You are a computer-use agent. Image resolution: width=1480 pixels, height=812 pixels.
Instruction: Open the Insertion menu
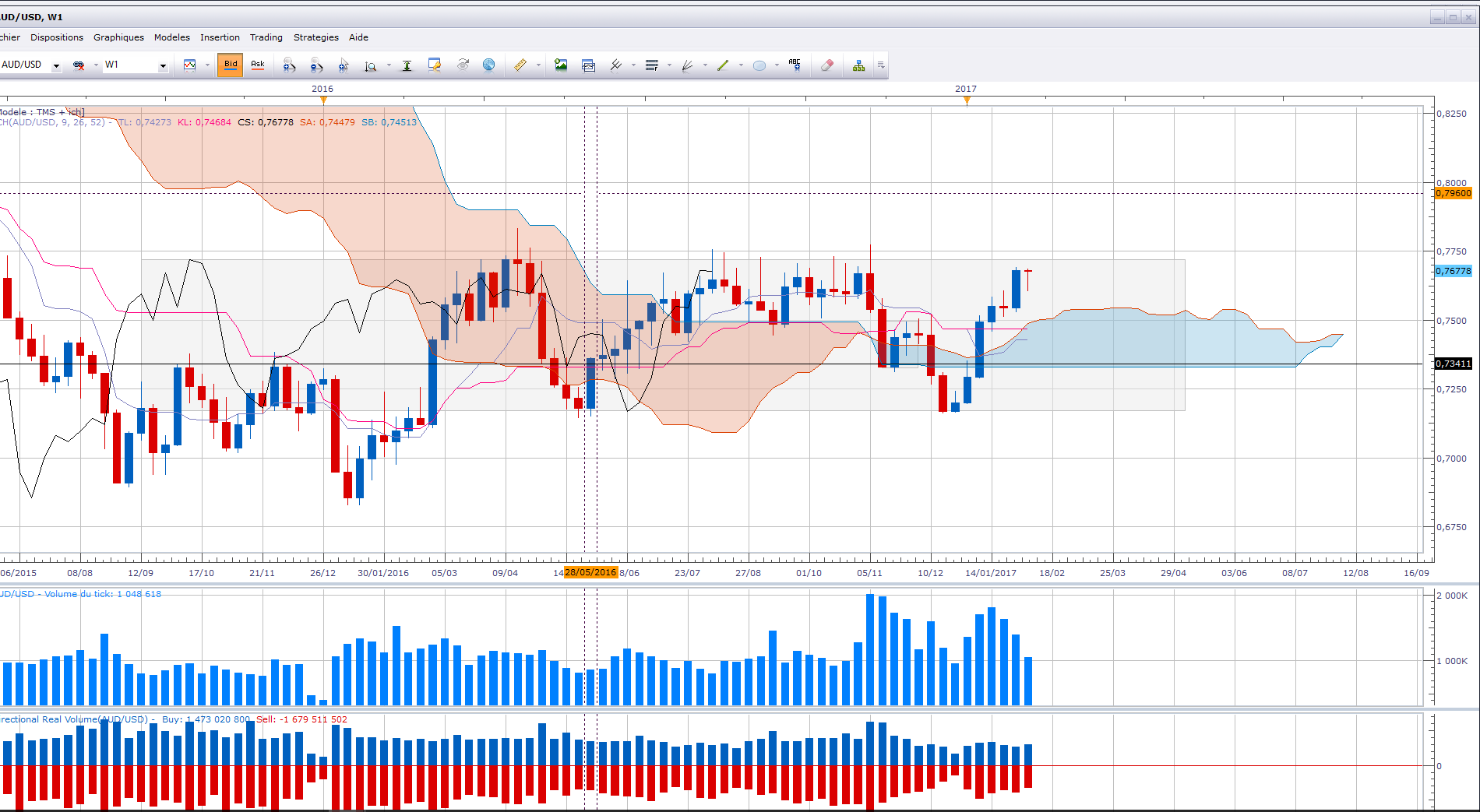coord(220,37)
